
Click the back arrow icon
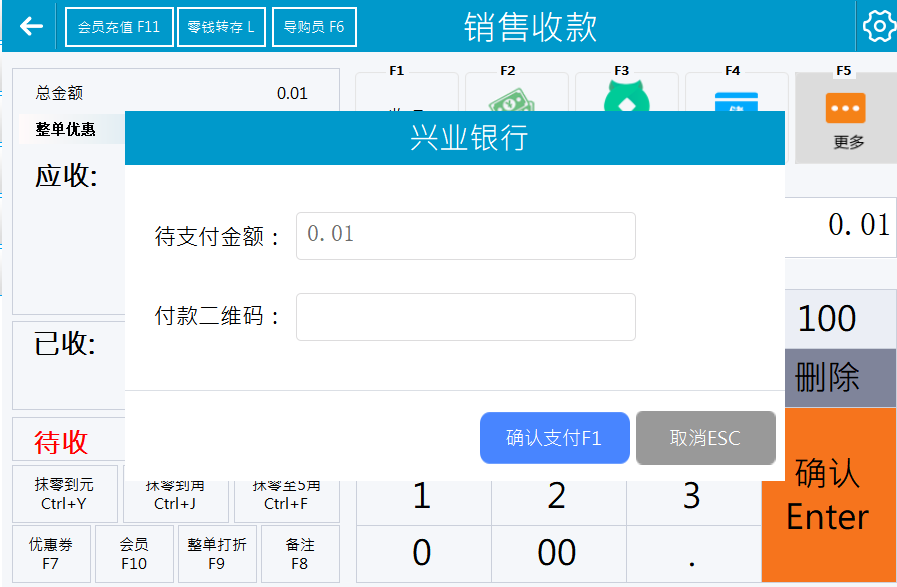pos(32,27)
